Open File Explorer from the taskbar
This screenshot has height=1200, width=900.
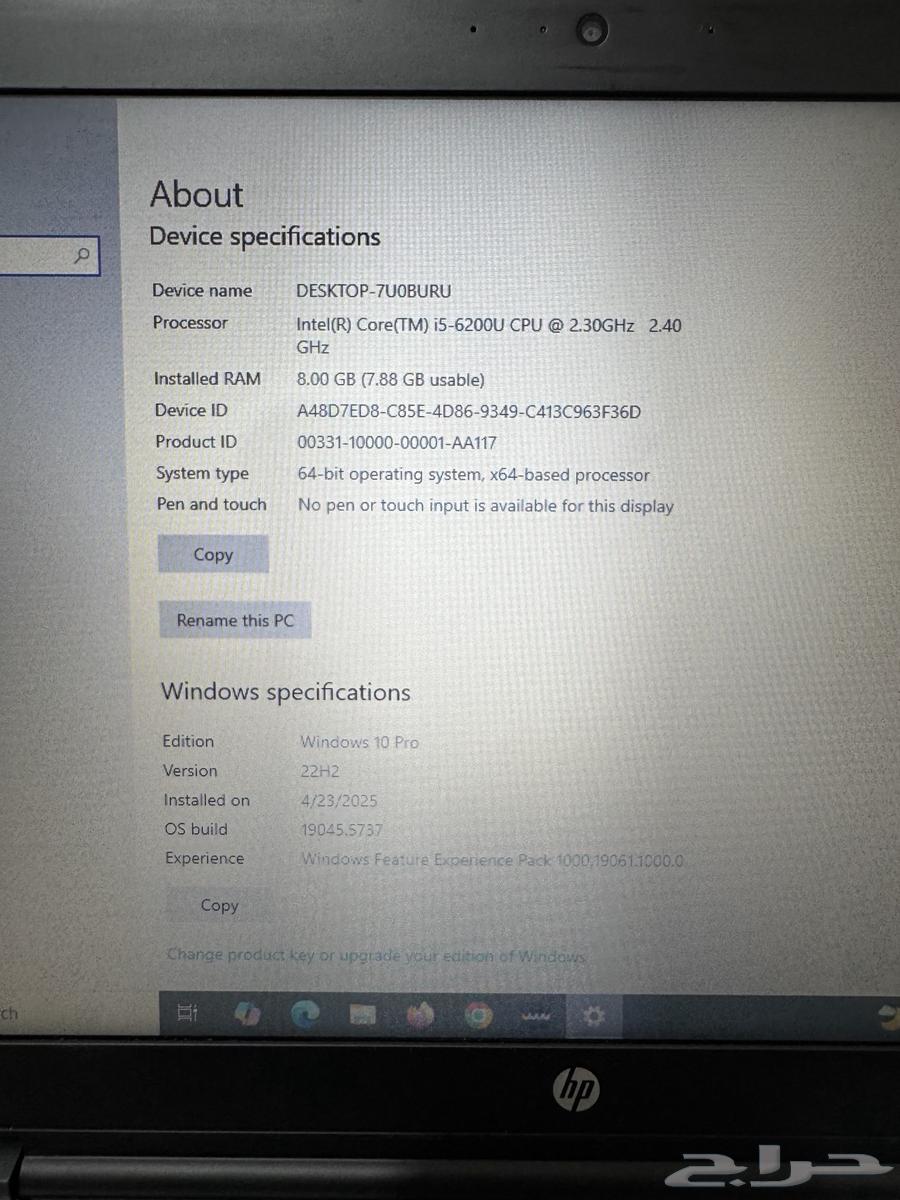[x=362, y=1014]
